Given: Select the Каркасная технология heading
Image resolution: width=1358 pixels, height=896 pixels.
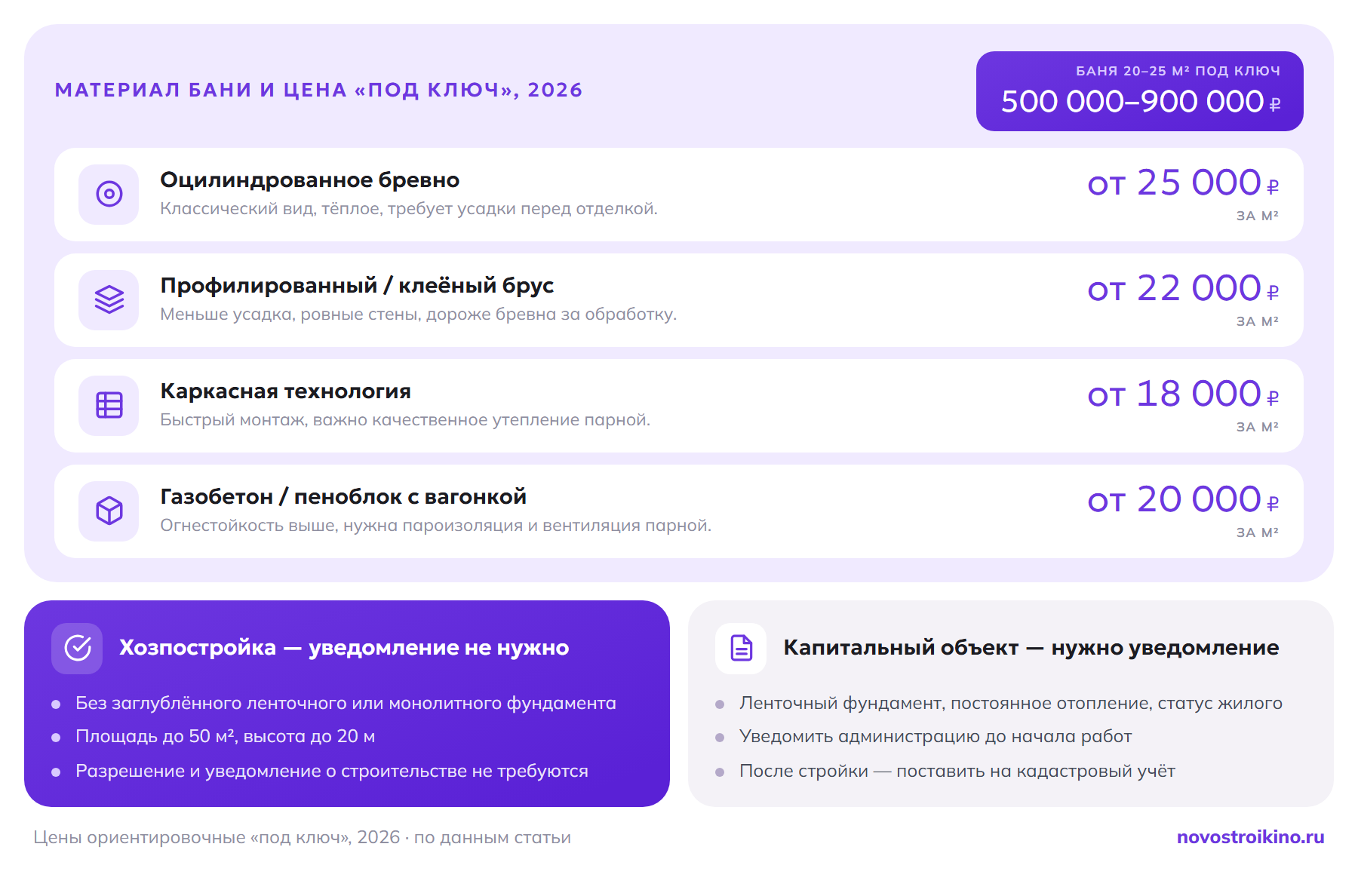Looking at the screenshot, I should click(x=285, y=391).
